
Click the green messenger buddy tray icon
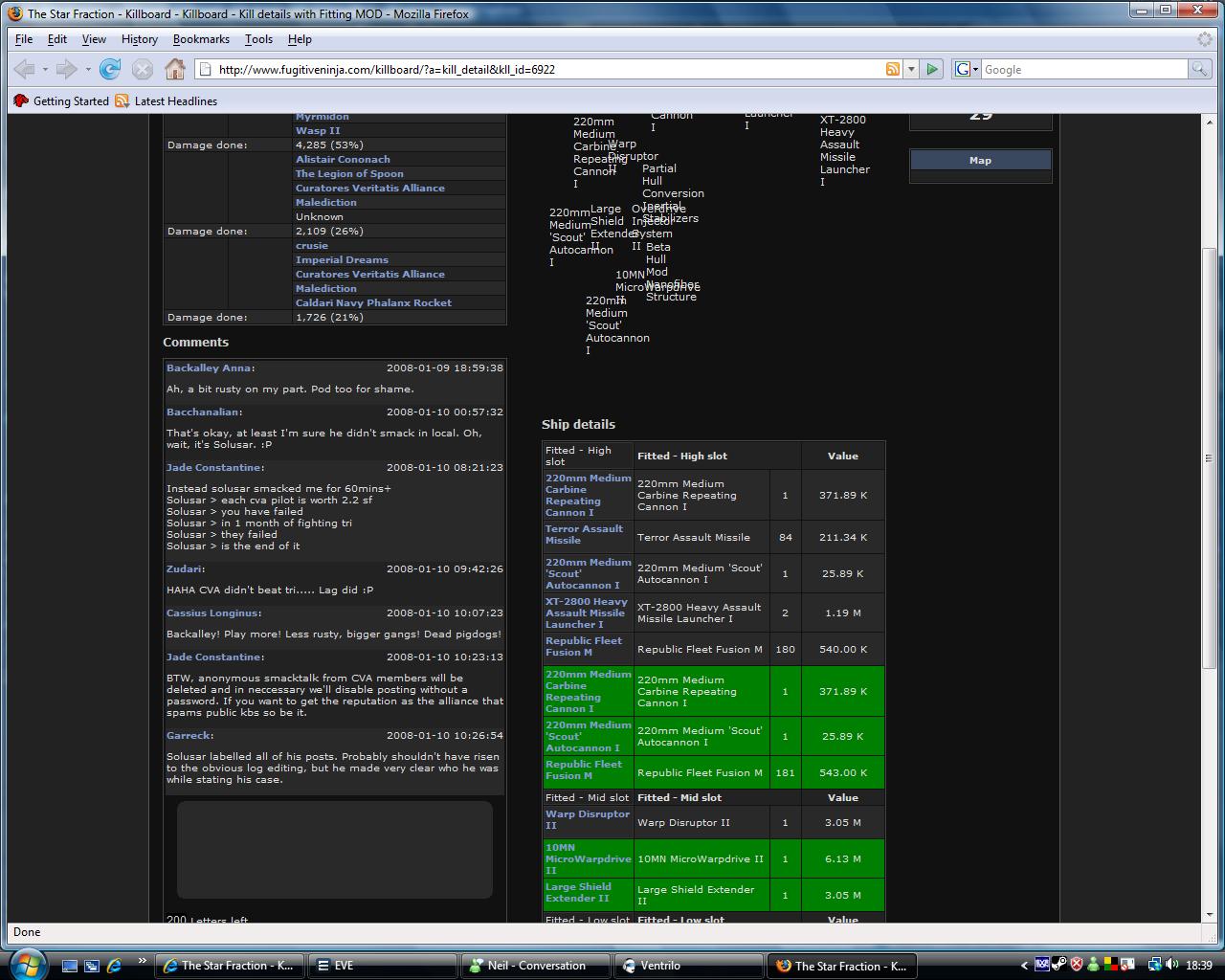[x=1093, y=965]
